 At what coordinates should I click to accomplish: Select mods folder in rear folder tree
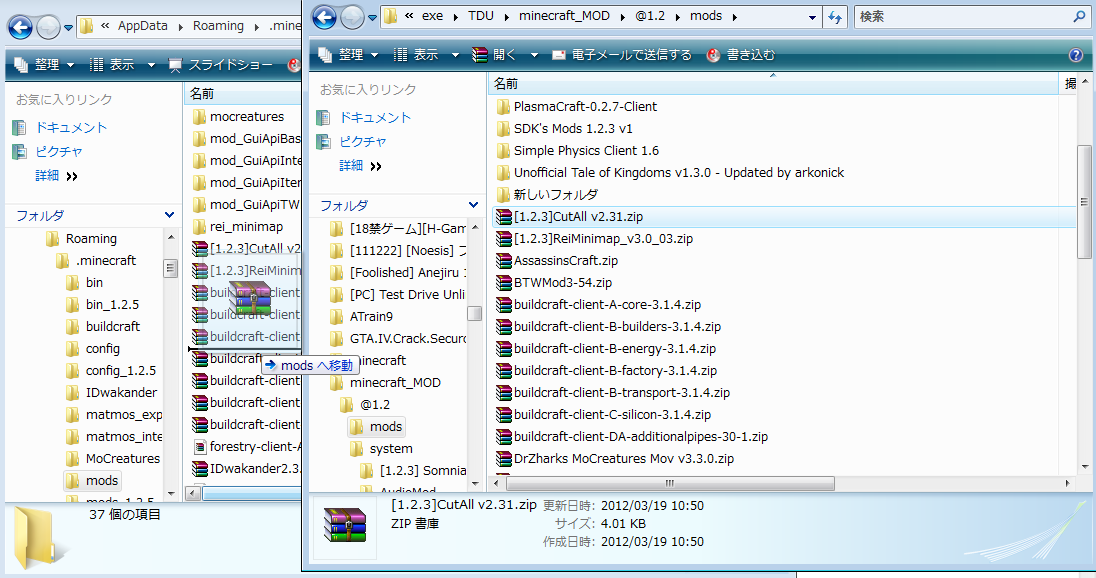[92, 481]
